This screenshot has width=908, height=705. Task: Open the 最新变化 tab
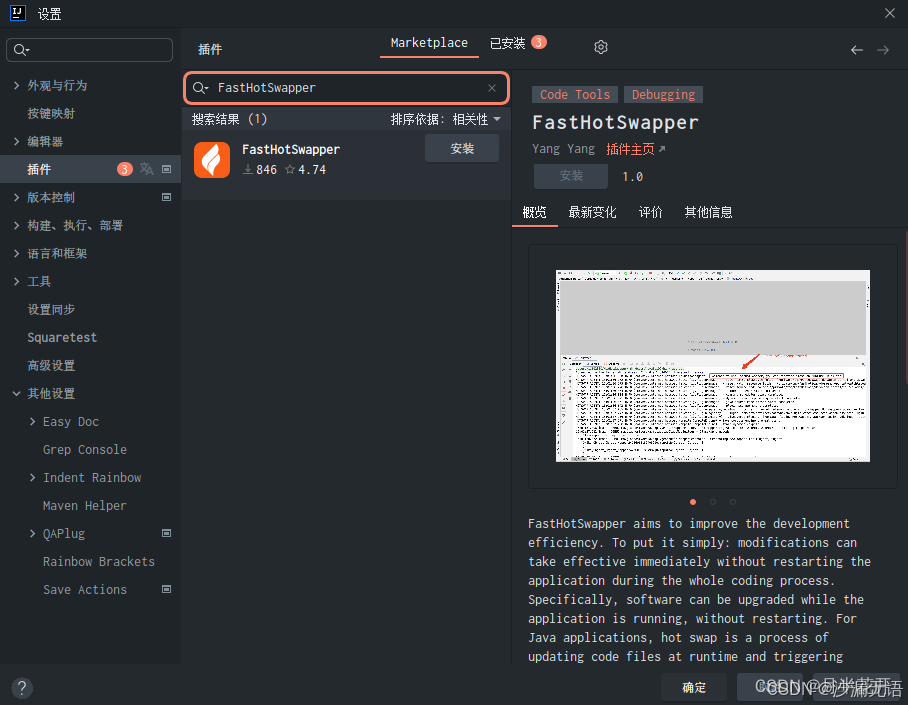tap(592, 212)
